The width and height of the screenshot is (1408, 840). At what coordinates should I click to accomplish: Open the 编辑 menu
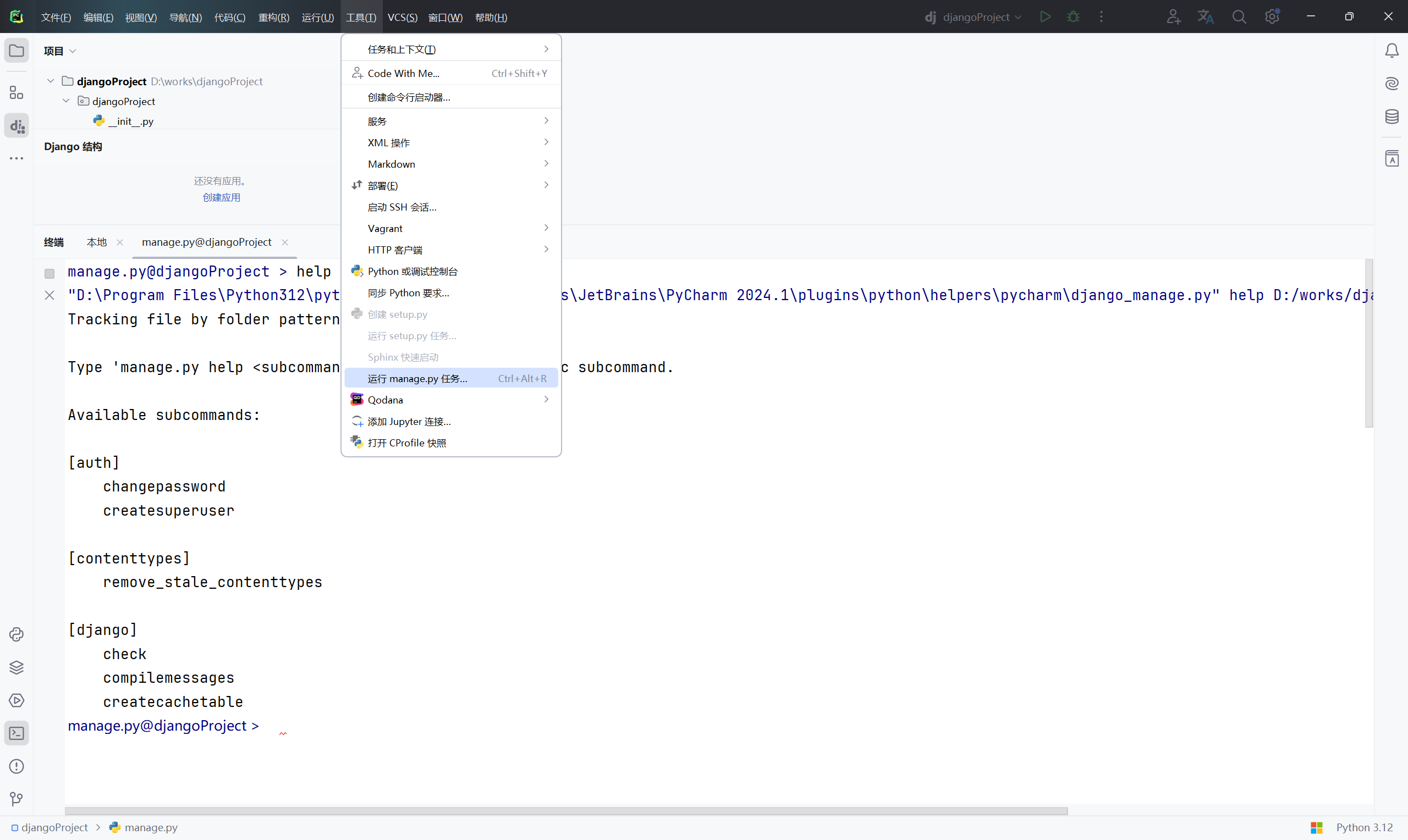point(98,18)
